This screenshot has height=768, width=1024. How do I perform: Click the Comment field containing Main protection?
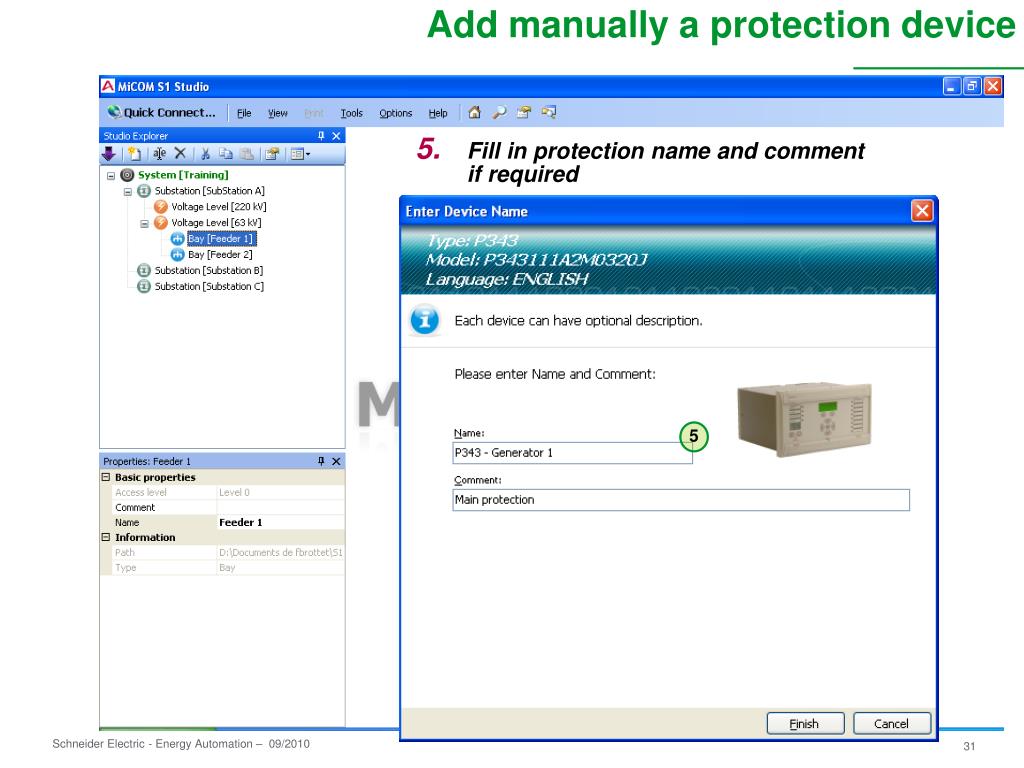(680, 500)
